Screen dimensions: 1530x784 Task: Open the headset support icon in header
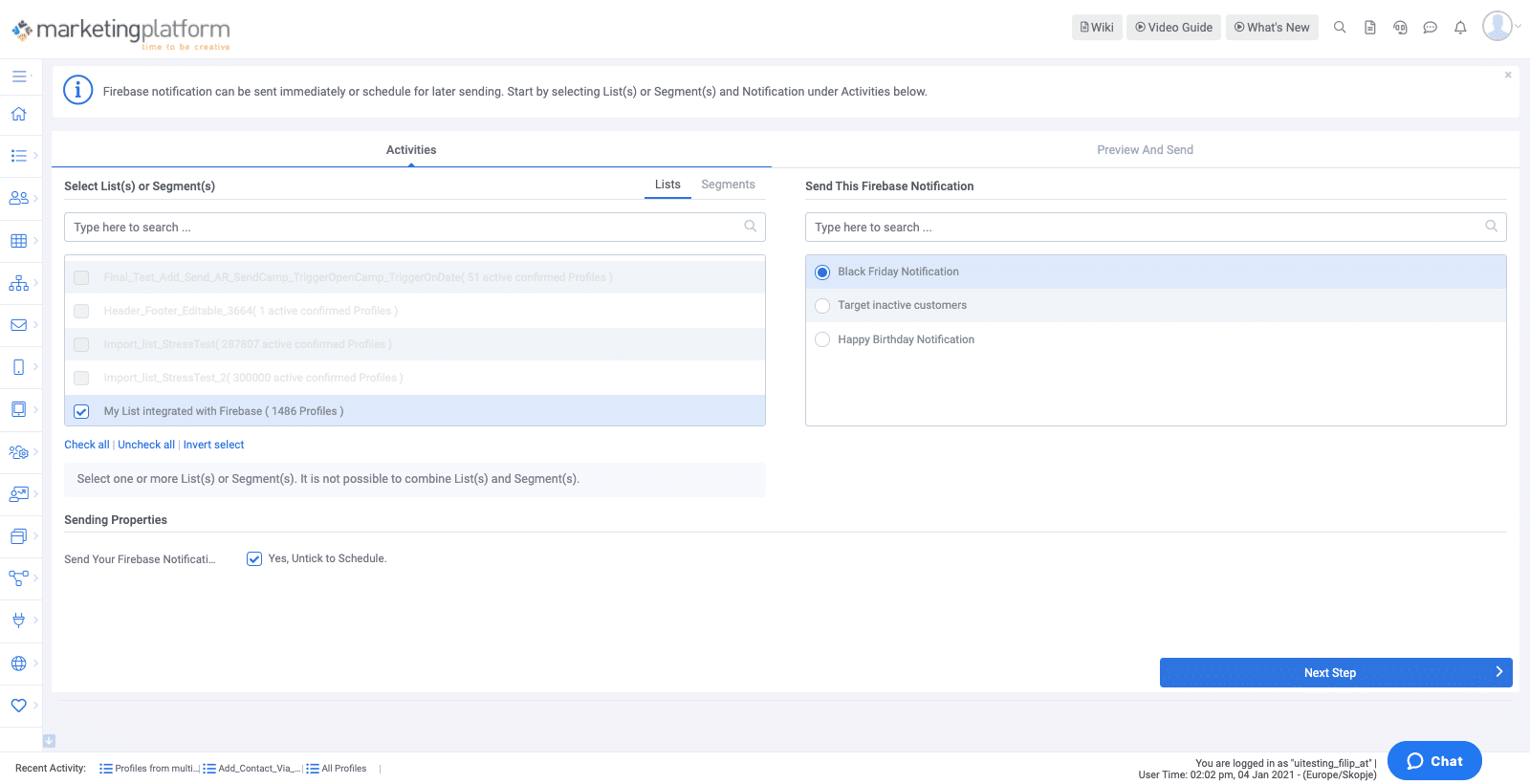click(x=1400, y=28)
